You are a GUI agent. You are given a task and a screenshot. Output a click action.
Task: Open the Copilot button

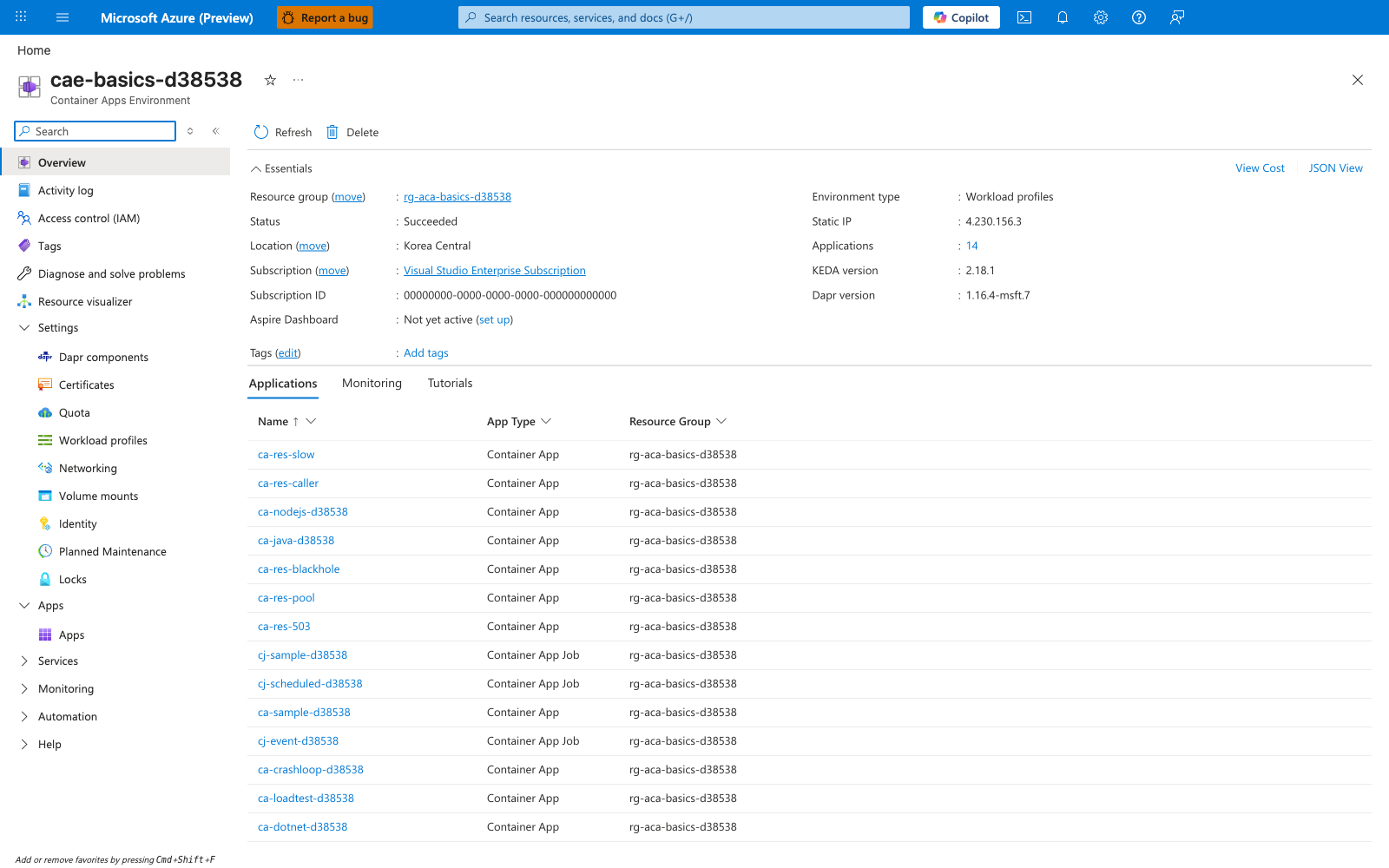pyautogui.click(x=961, y=17)
